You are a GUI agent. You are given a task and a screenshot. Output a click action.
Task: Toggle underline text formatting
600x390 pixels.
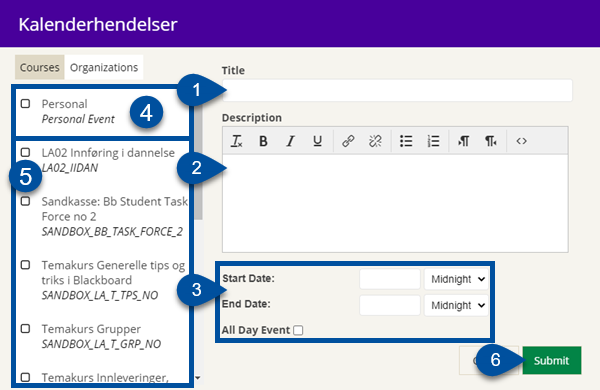317,141
